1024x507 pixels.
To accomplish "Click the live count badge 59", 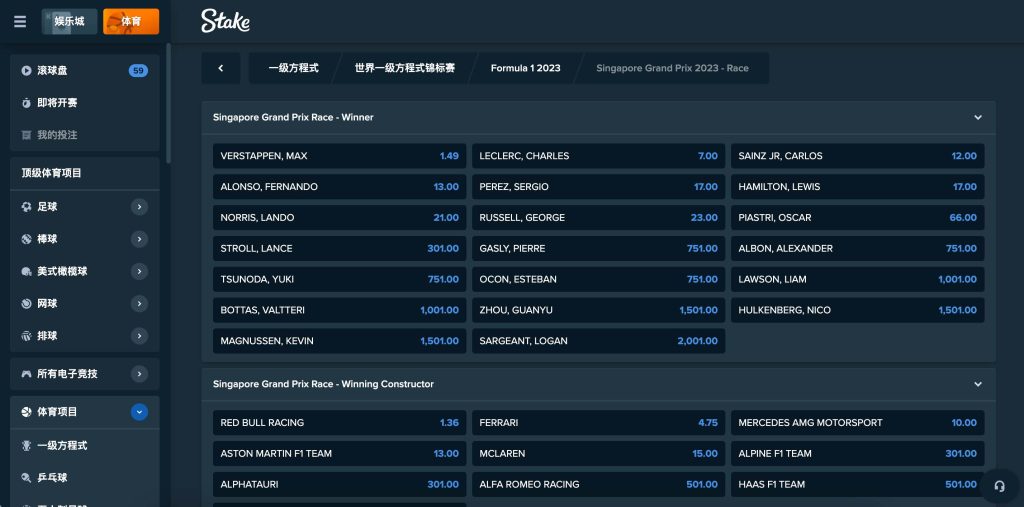I will tap(138, 71).
